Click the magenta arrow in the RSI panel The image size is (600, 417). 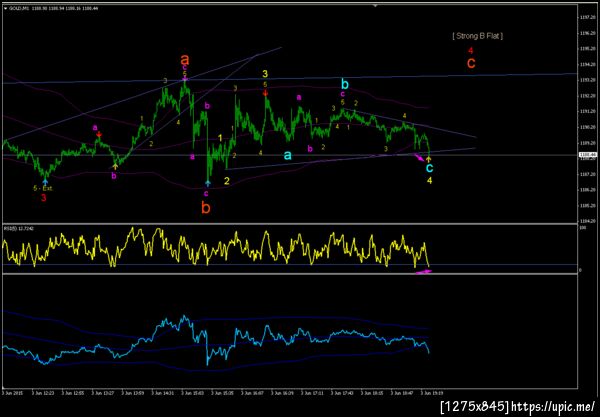[424, 272]
